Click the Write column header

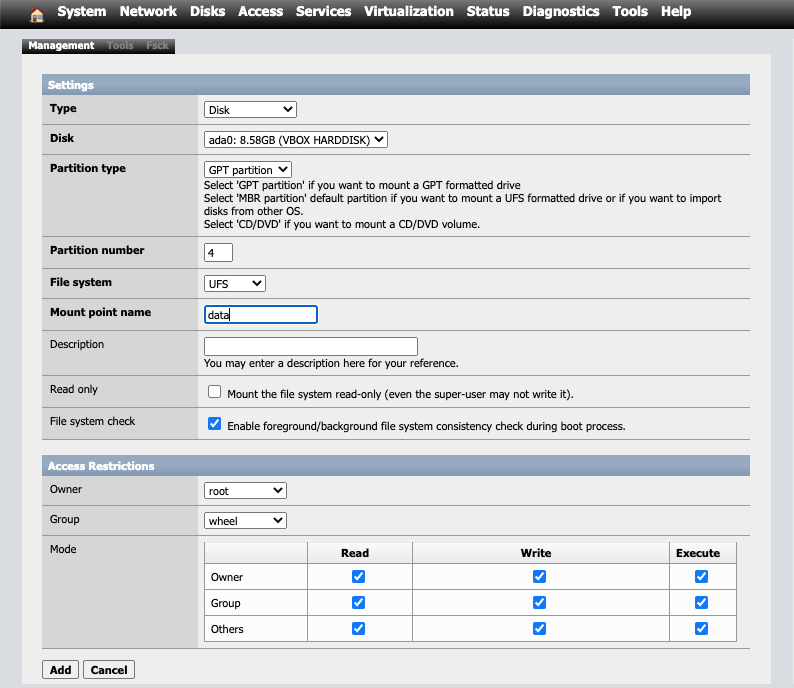[536, 553]
